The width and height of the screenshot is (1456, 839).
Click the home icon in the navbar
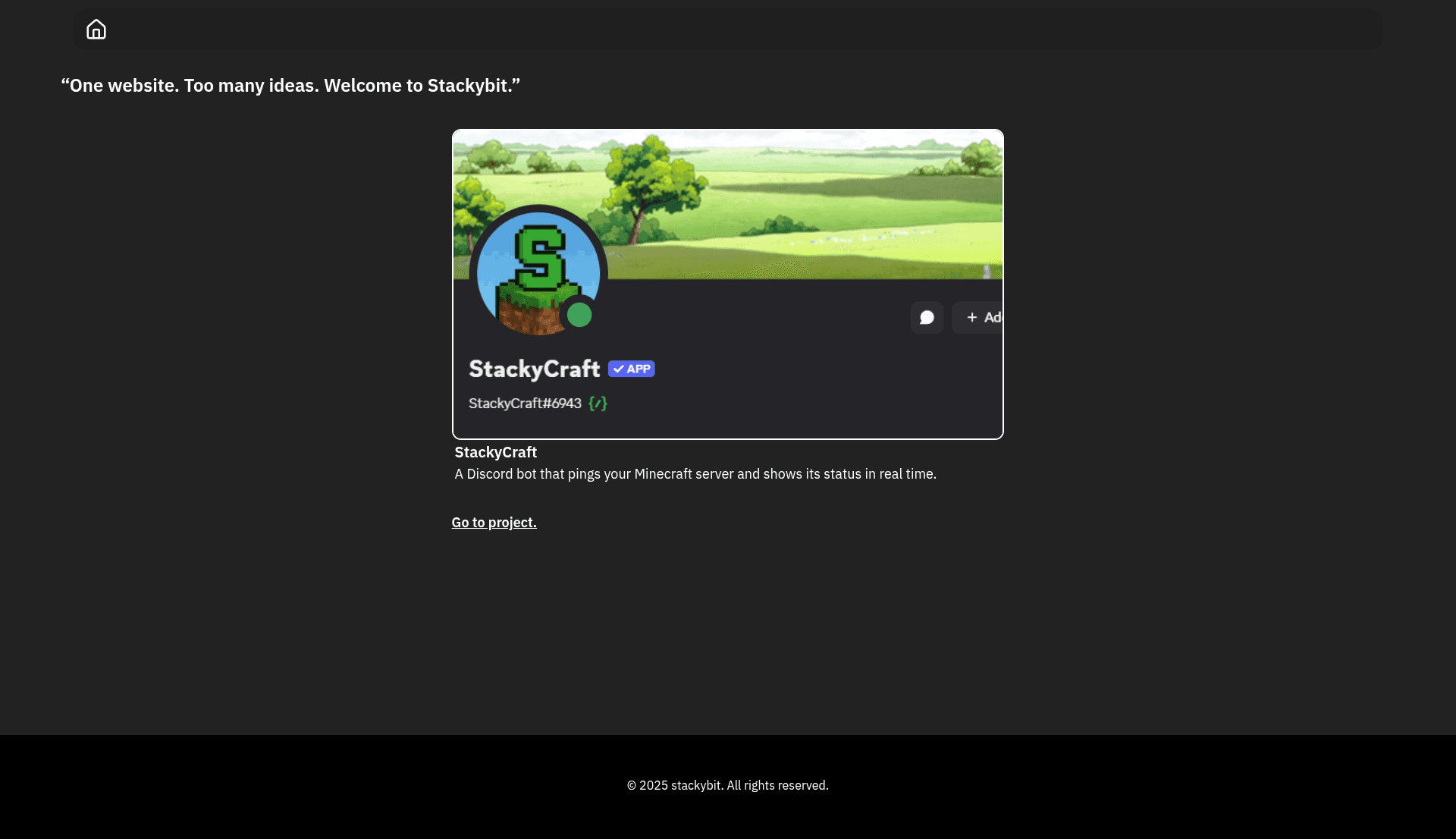coord(96,29)
